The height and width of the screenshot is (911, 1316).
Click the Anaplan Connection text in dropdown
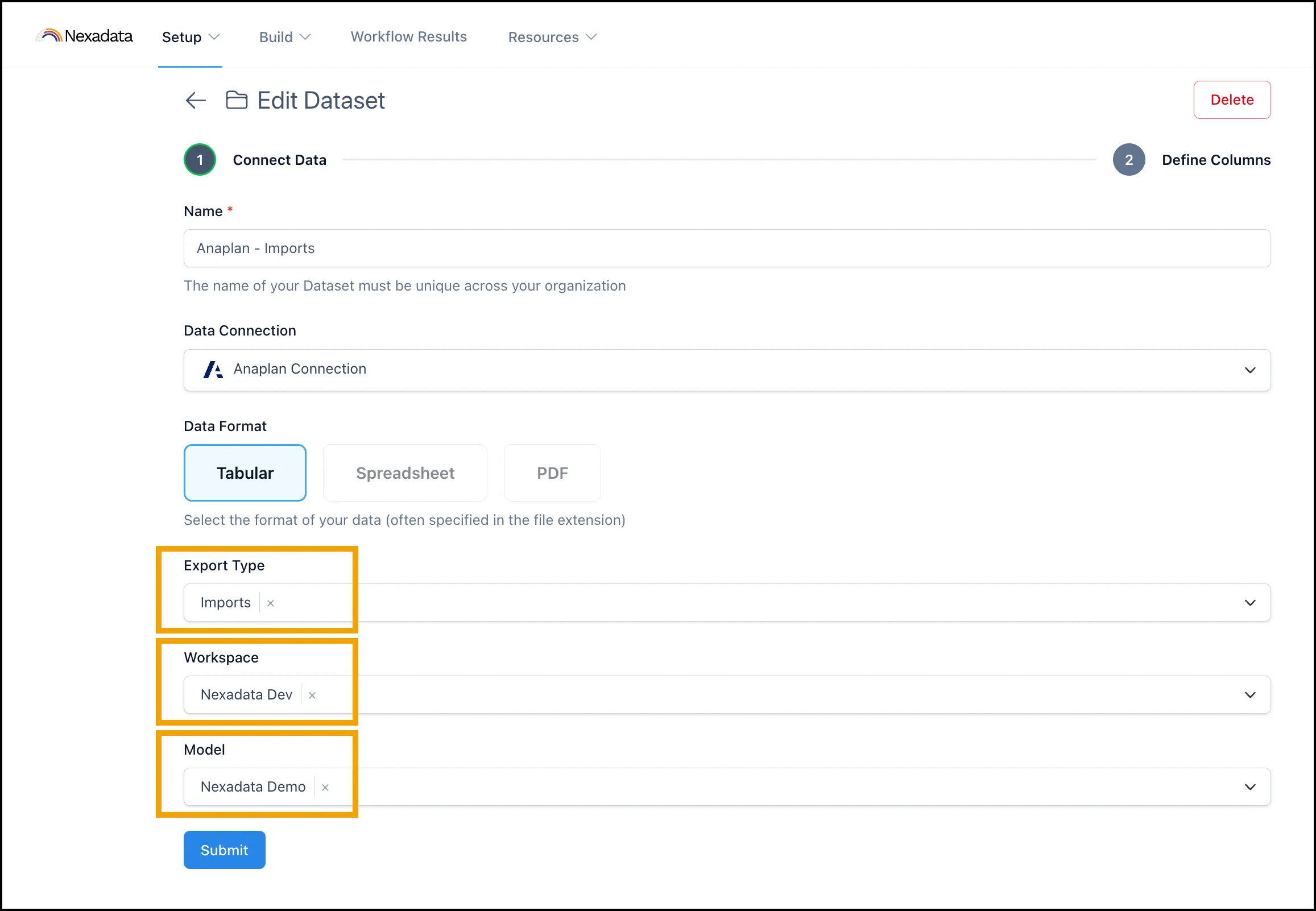(300, 368)
